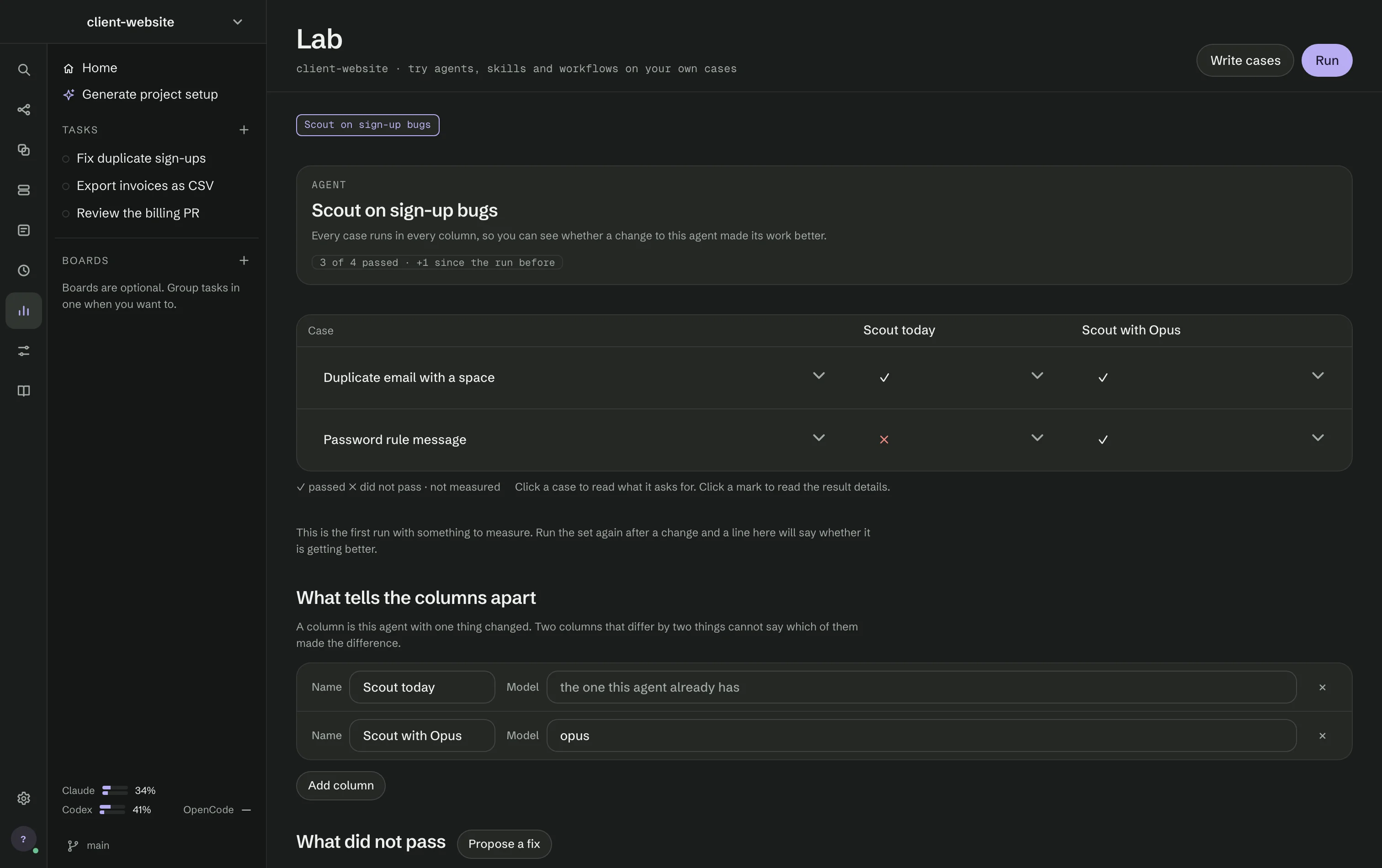The height and width of the screenshot is (868, 1382).
Task: Open the failed red X for Password rule
Action: point(884,439)
